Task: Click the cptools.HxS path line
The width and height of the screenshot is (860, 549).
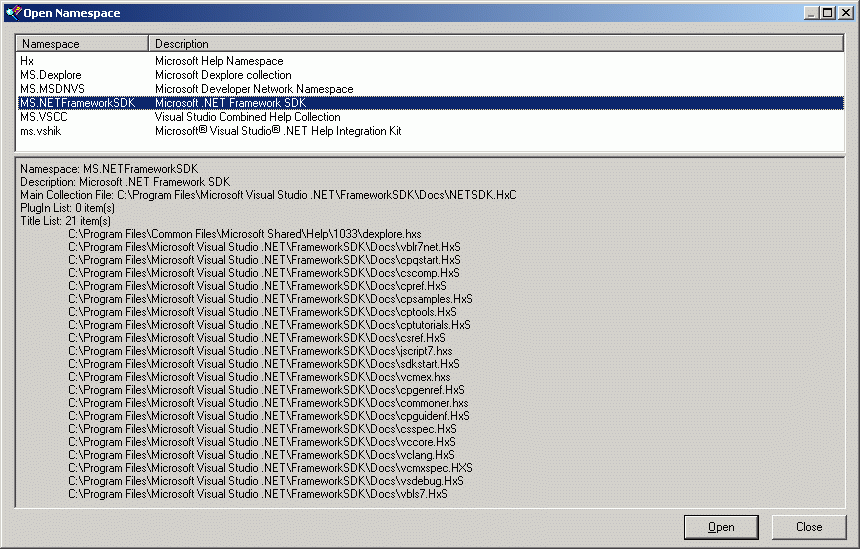Action: click(262, 312)
